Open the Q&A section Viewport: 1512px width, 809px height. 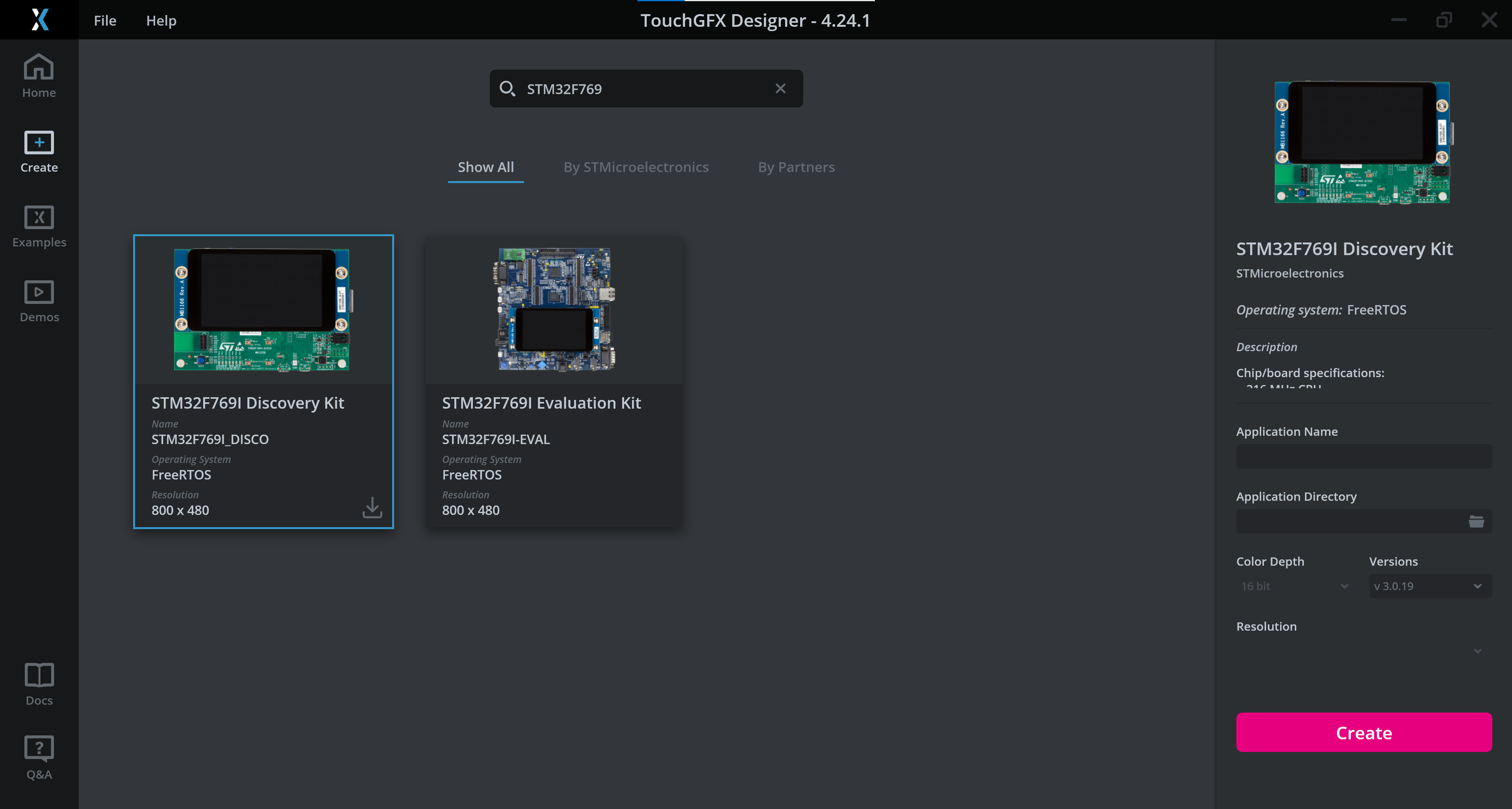click(39, 757)
